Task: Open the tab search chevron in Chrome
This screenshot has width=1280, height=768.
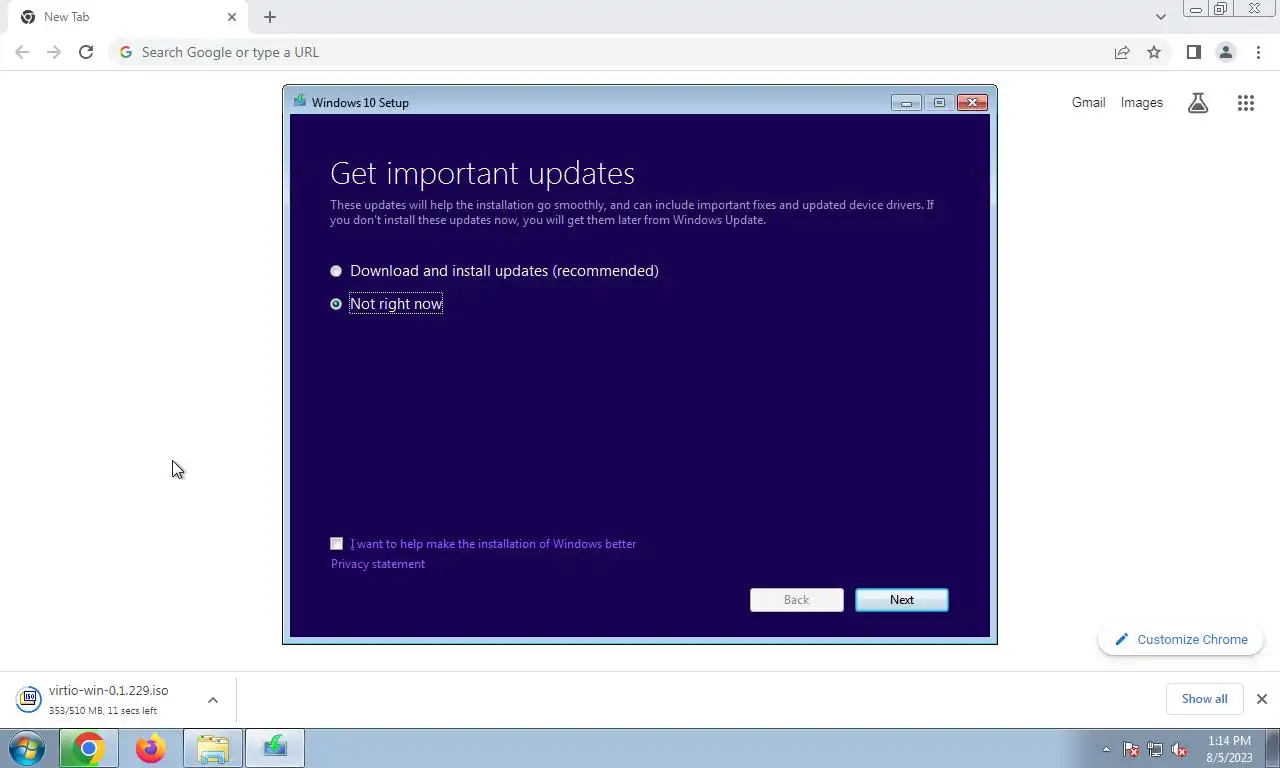Action: 1161,17
